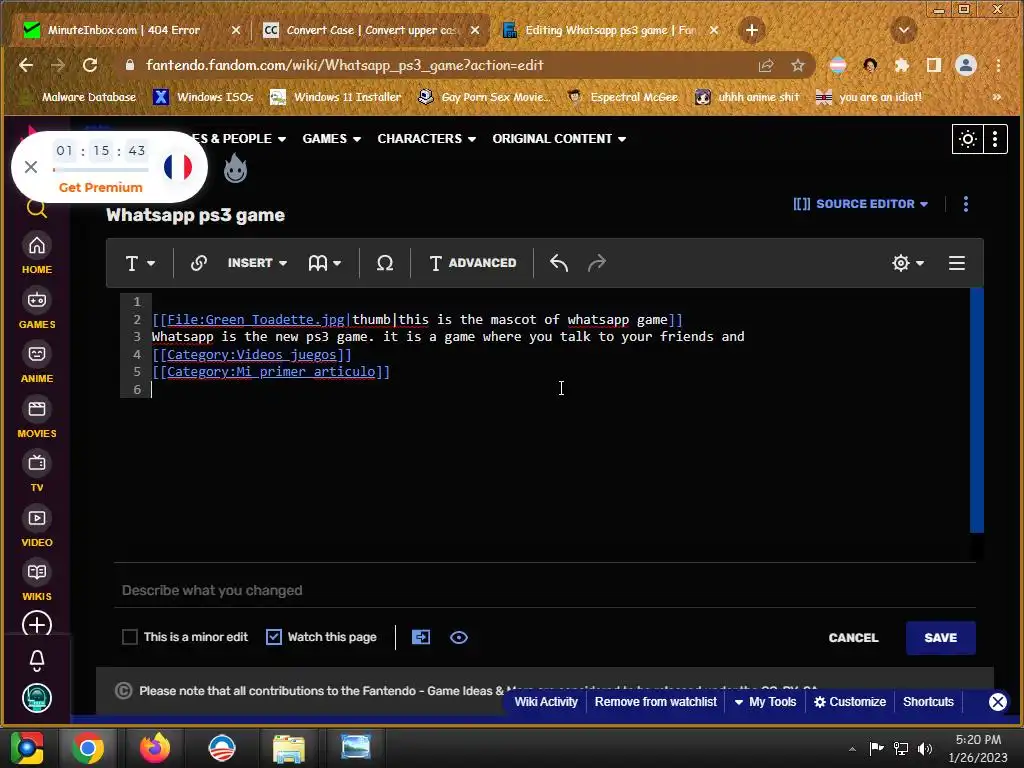
Task: Click the 'Describe what you changed' field
Action: (545, 590)
